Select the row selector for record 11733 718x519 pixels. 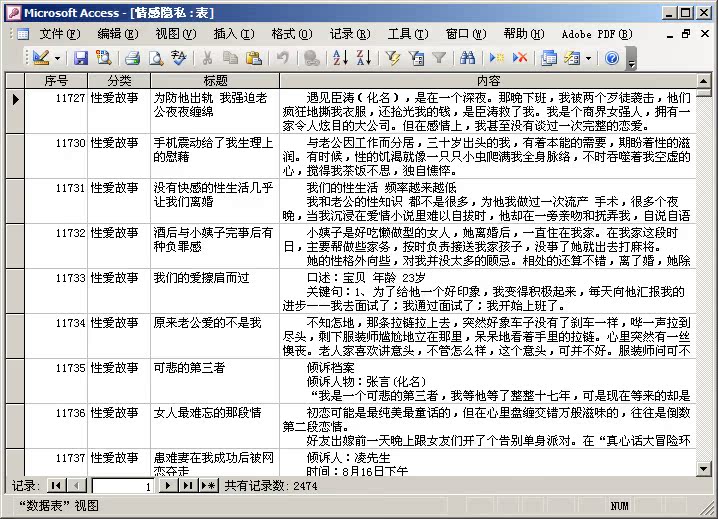[15, 291]
